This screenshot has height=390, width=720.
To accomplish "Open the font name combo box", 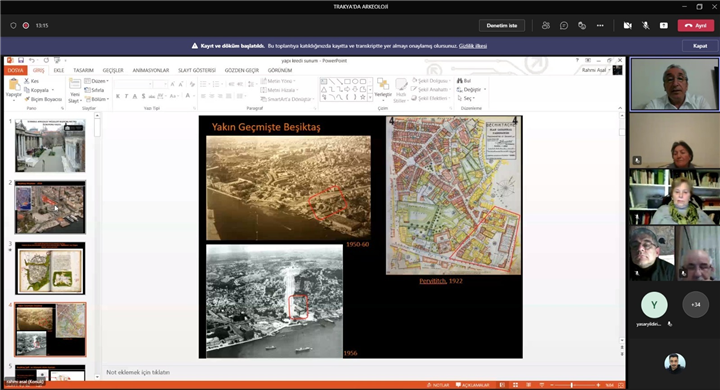I will (x=133, y=84).
